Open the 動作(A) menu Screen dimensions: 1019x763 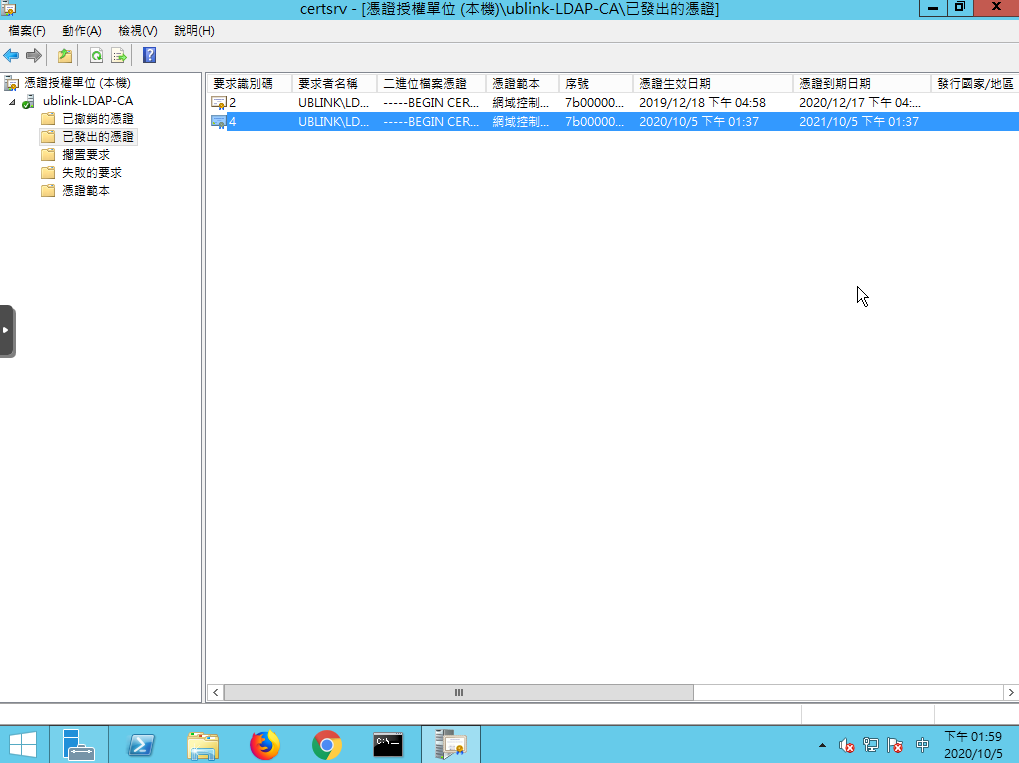82,31
